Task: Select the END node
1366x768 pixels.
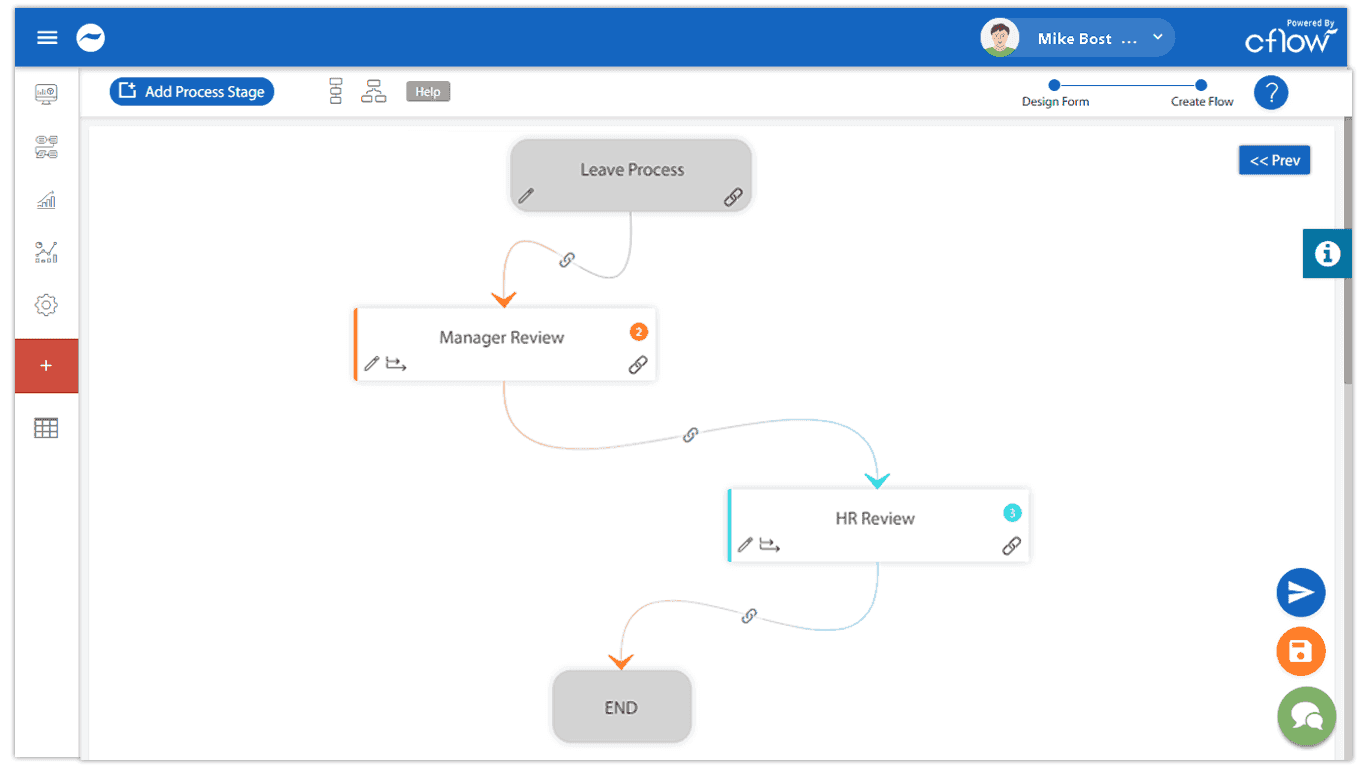Action: click(621, 706)
